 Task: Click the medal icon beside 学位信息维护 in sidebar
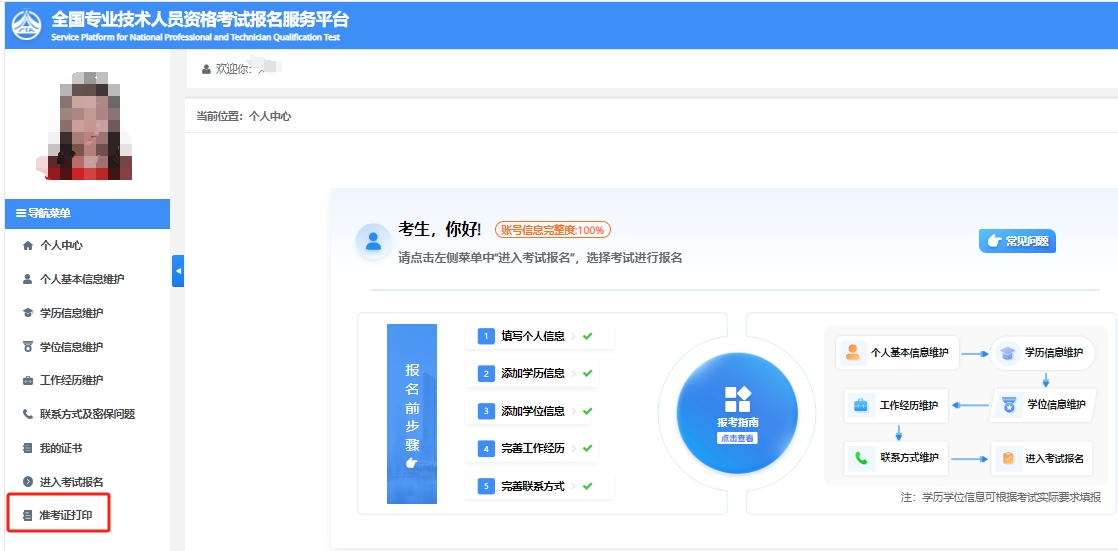point(27,347)
